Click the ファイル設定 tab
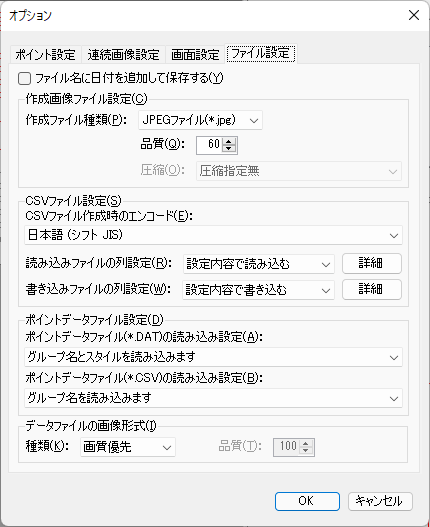The width and height of the screenshot is (430, 527). tap(261, 54)
